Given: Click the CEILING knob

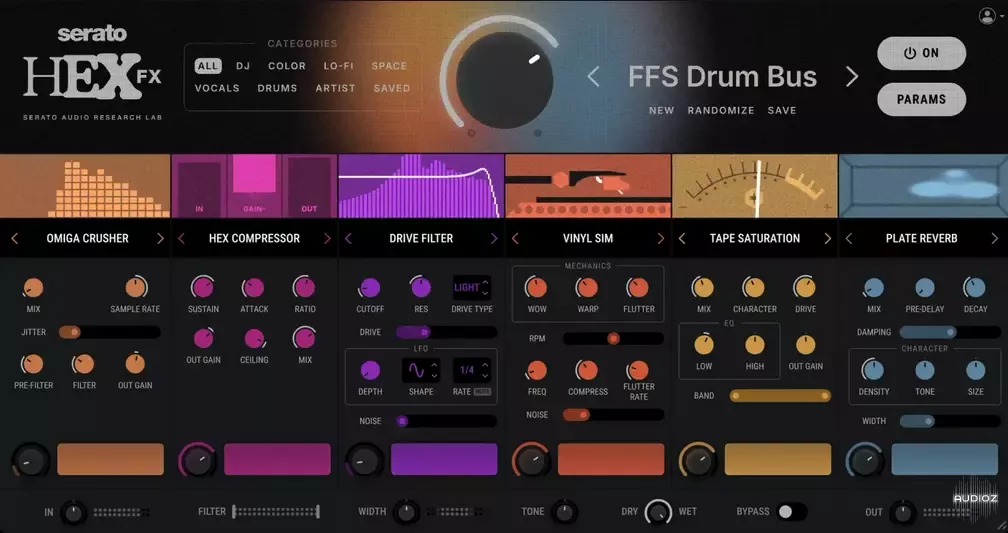Looking at the screenshot, I should click(254, 338).
